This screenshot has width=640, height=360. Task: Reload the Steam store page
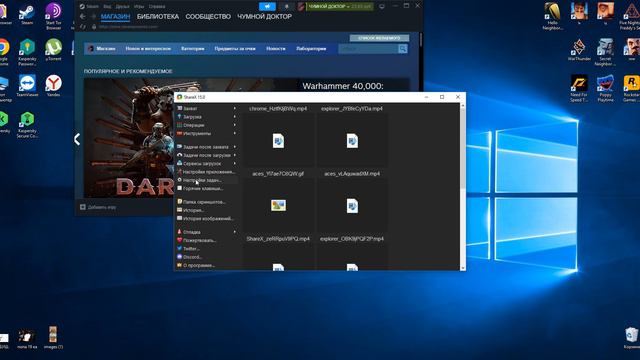tap(83, 27)
